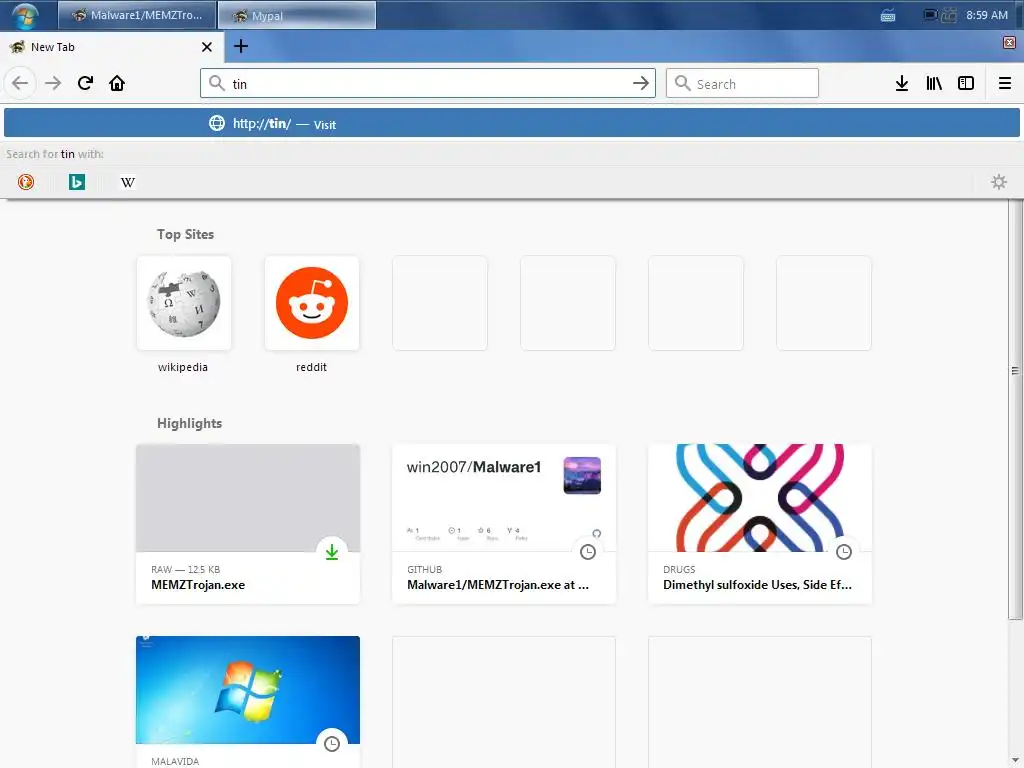Click the Top Sites heading
This screenshot has width=1024, height=768.
pyautogui.click(x=185, y=234)
